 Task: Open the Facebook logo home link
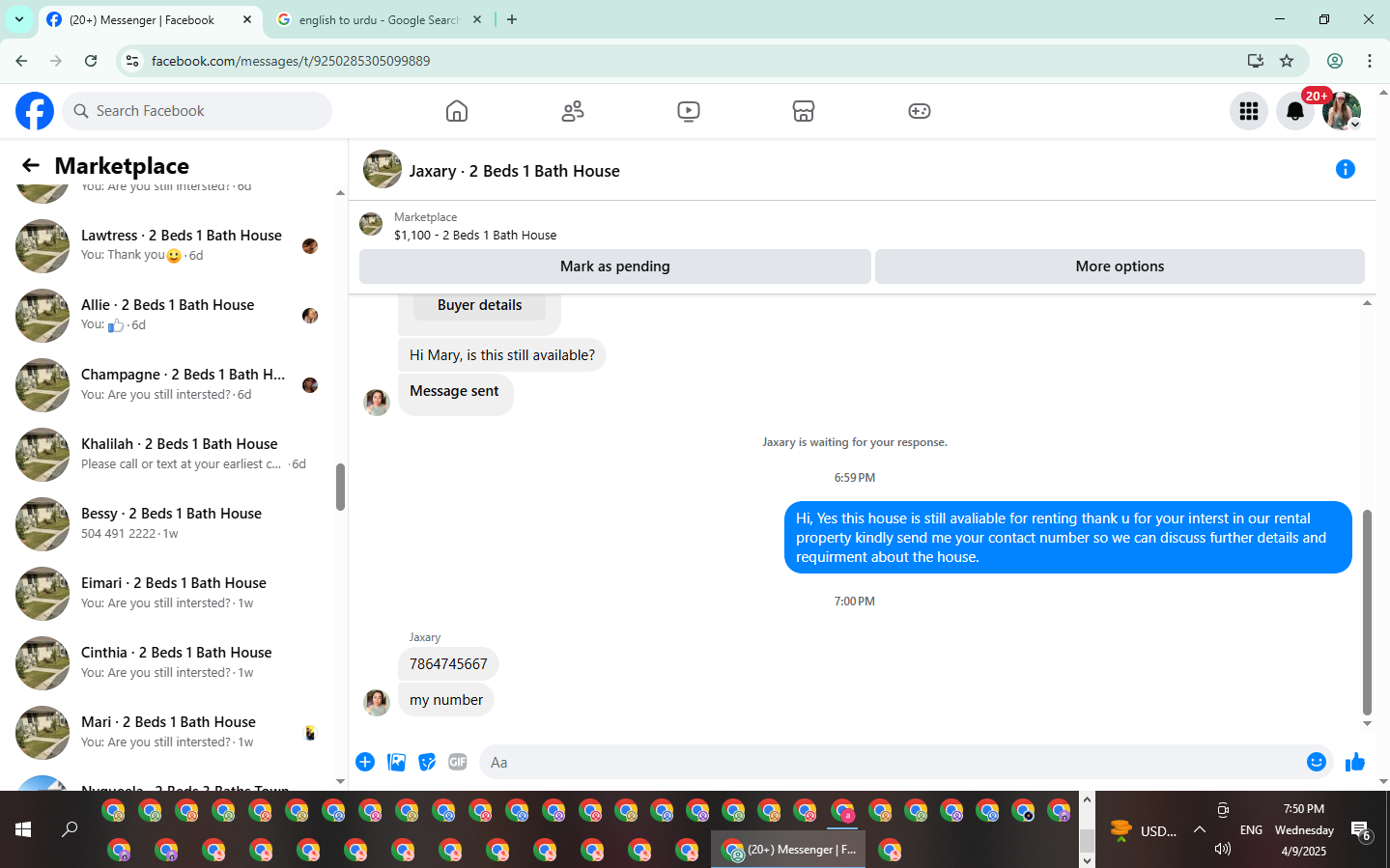click(x=35, y=111)
